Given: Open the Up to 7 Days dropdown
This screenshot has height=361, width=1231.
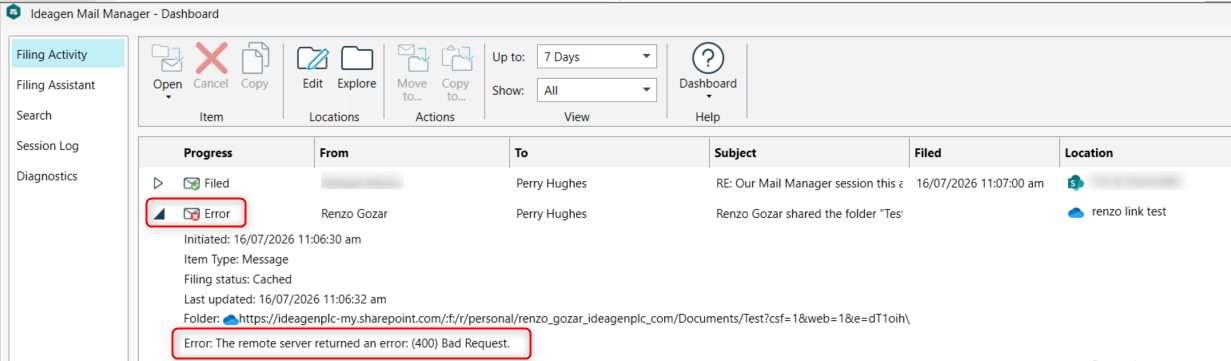Looking at the screenshot, I should 596,57.
